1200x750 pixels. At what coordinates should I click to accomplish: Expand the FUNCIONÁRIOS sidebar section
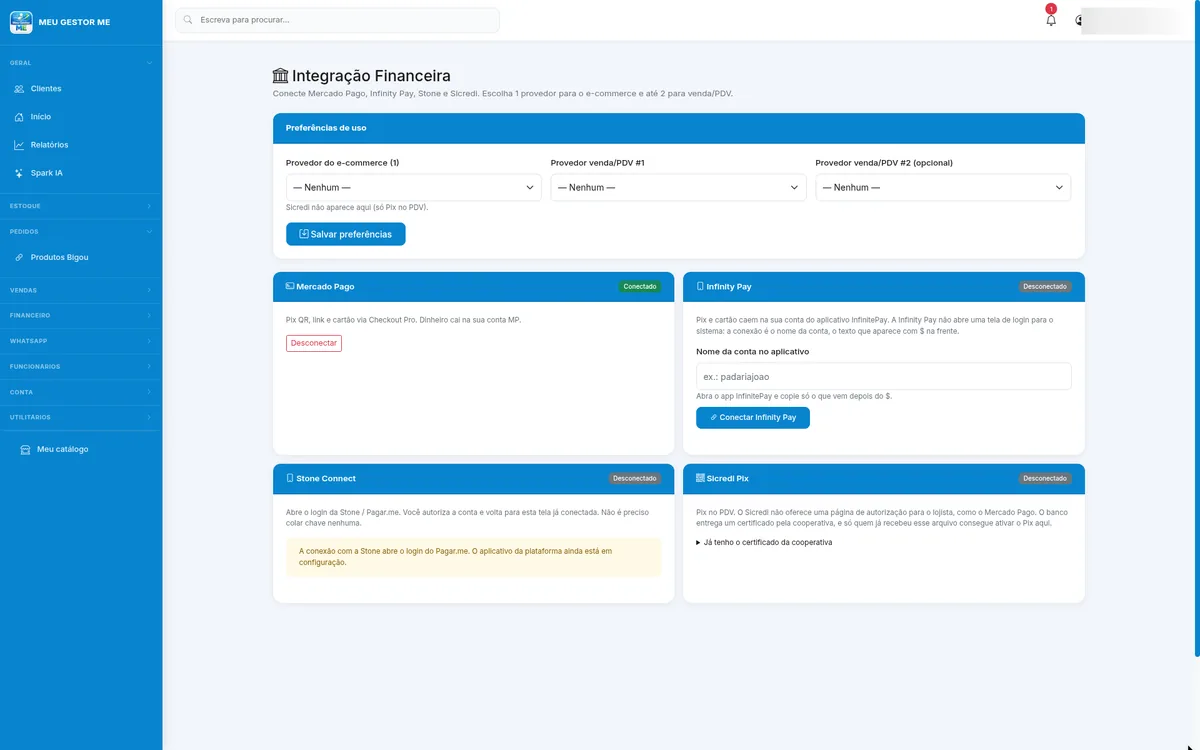point(81,366)
